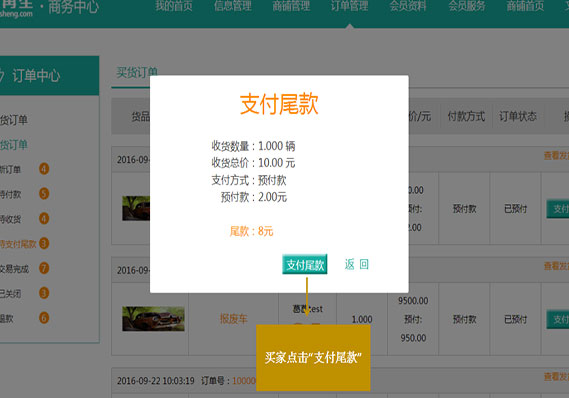Click the 订单状态 column header
Image resolution: width=569 pixels, height=398 pixels.
[517, 116]
